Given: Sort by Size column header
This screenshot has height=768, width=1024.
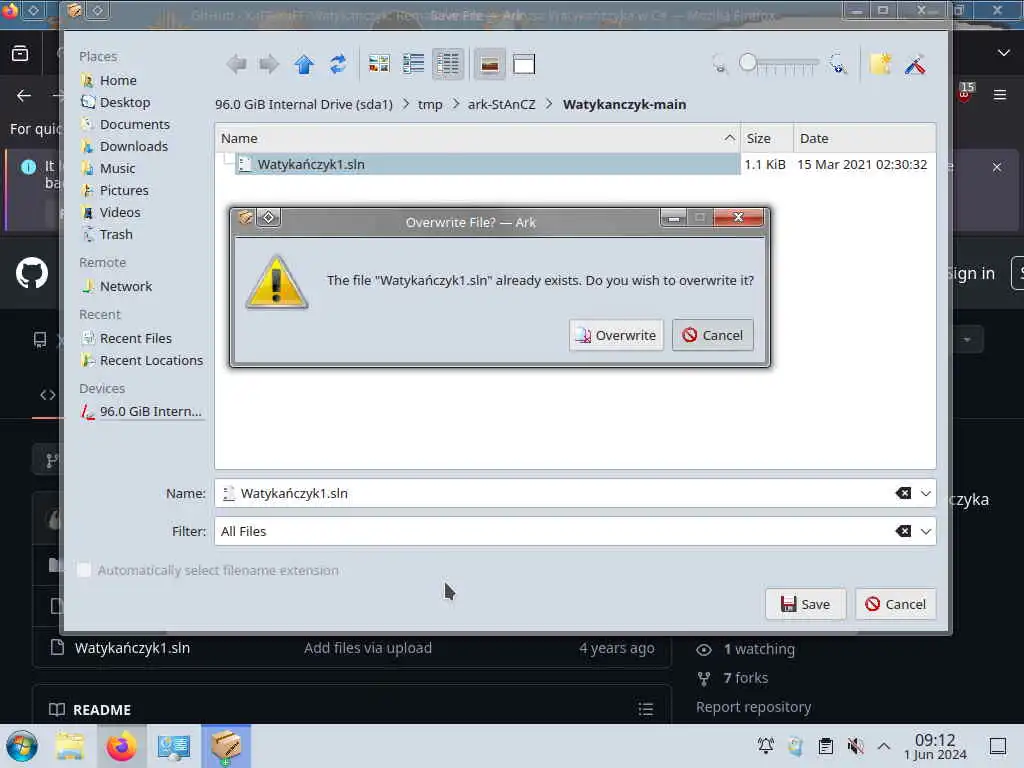Looking at the screenshot, I should click(767, 138).
